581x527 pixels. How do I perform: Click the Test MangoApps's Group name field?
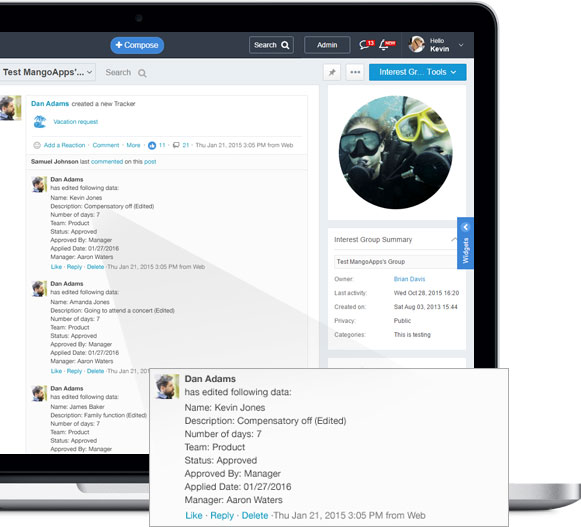395,262
